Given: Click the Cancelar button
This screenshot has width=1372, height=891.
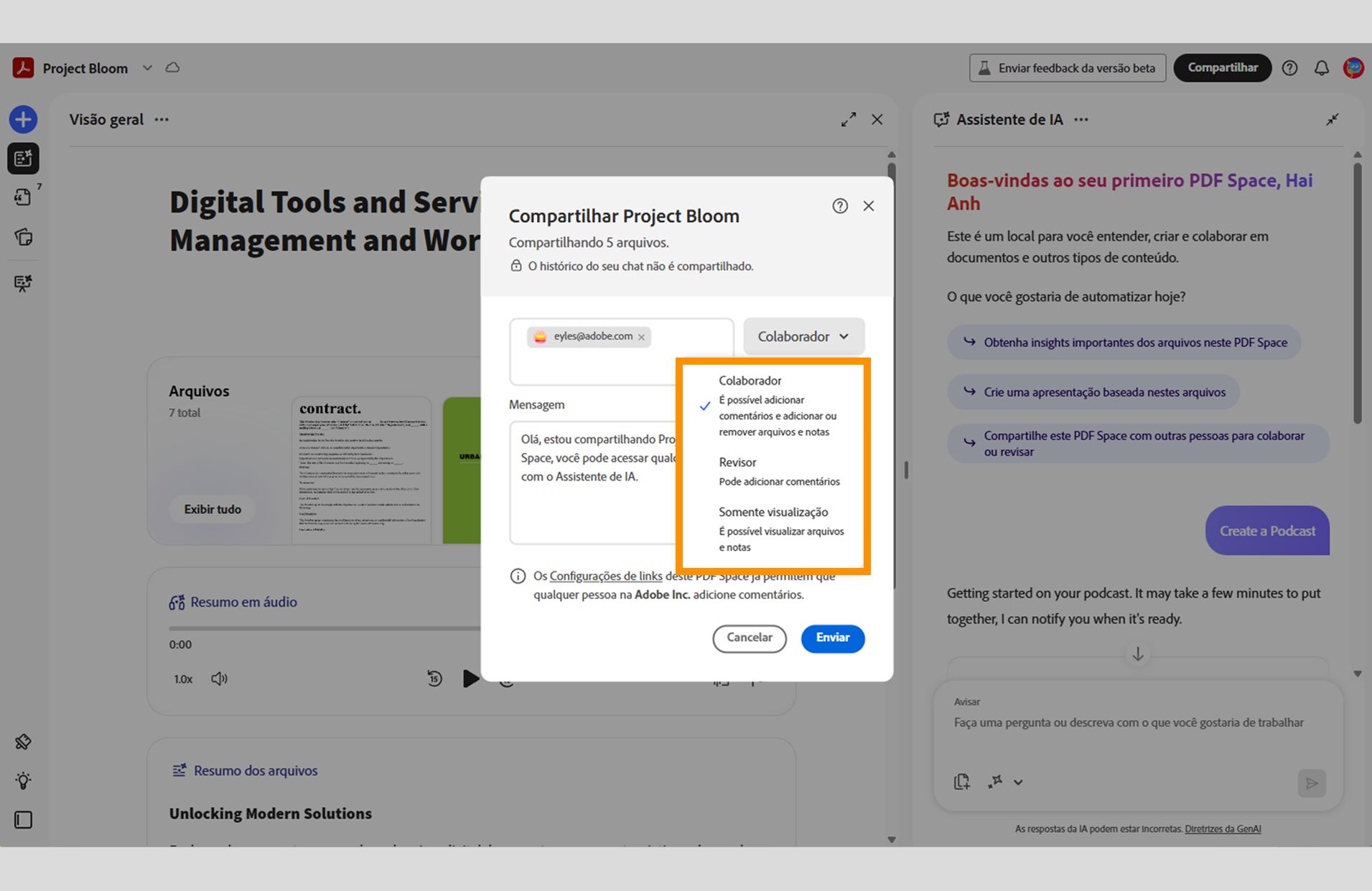Looking at the screenshot, I should 749,638.
